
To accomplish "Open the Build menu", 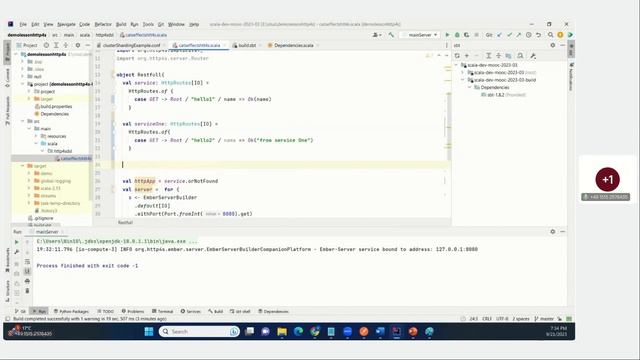I will point(121,24).
